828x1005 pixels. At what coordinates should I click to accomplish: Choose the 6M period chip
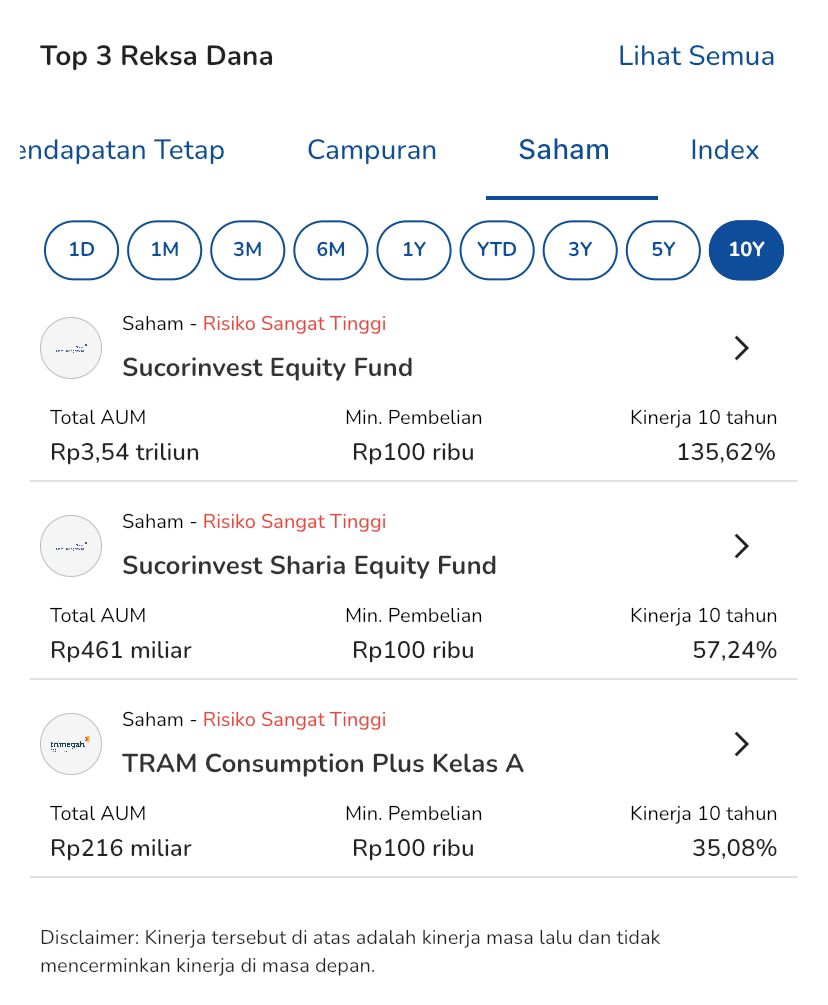(x=330, y=249)
